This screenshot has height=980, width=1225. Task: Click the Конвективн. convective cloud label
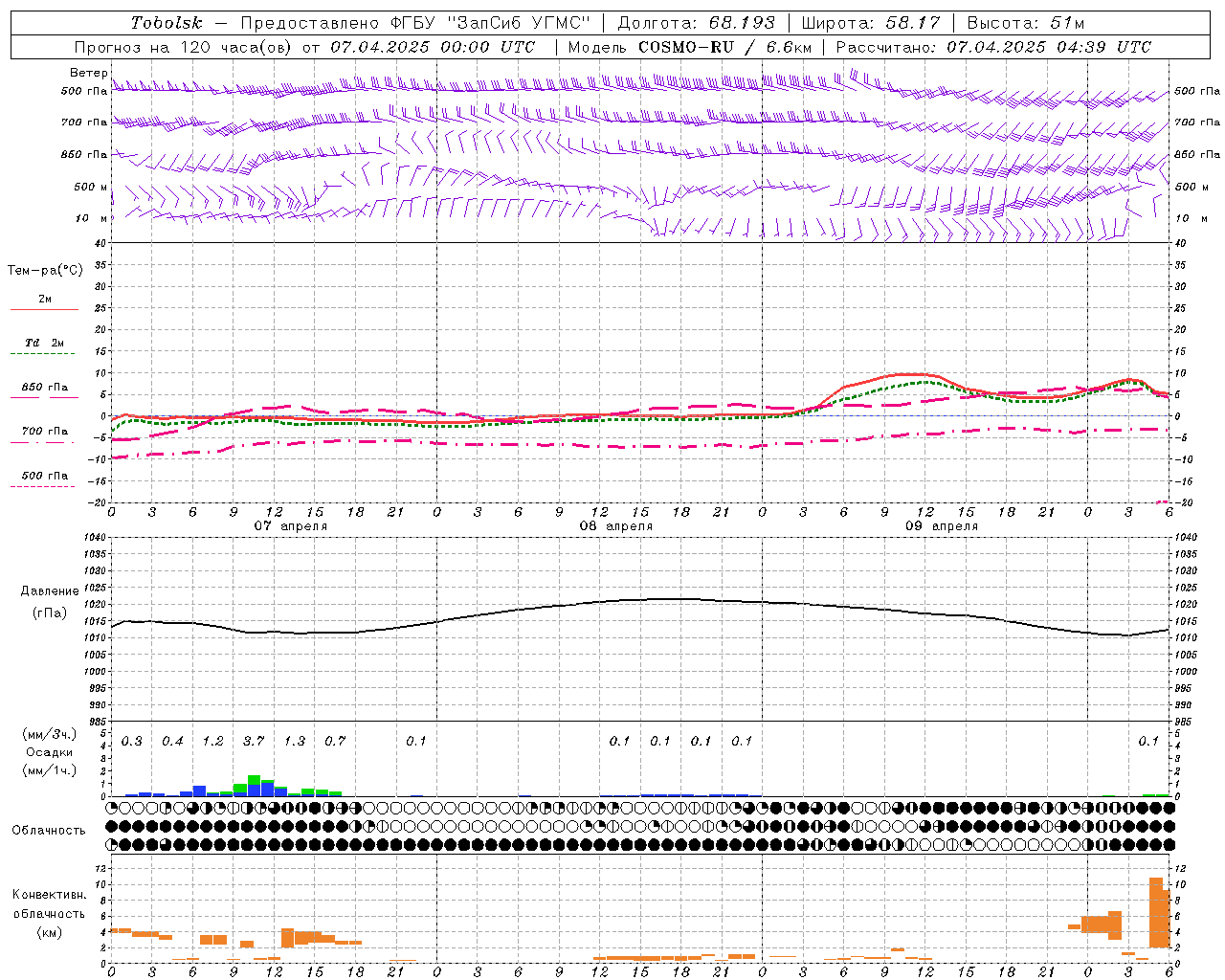point(50,894)
